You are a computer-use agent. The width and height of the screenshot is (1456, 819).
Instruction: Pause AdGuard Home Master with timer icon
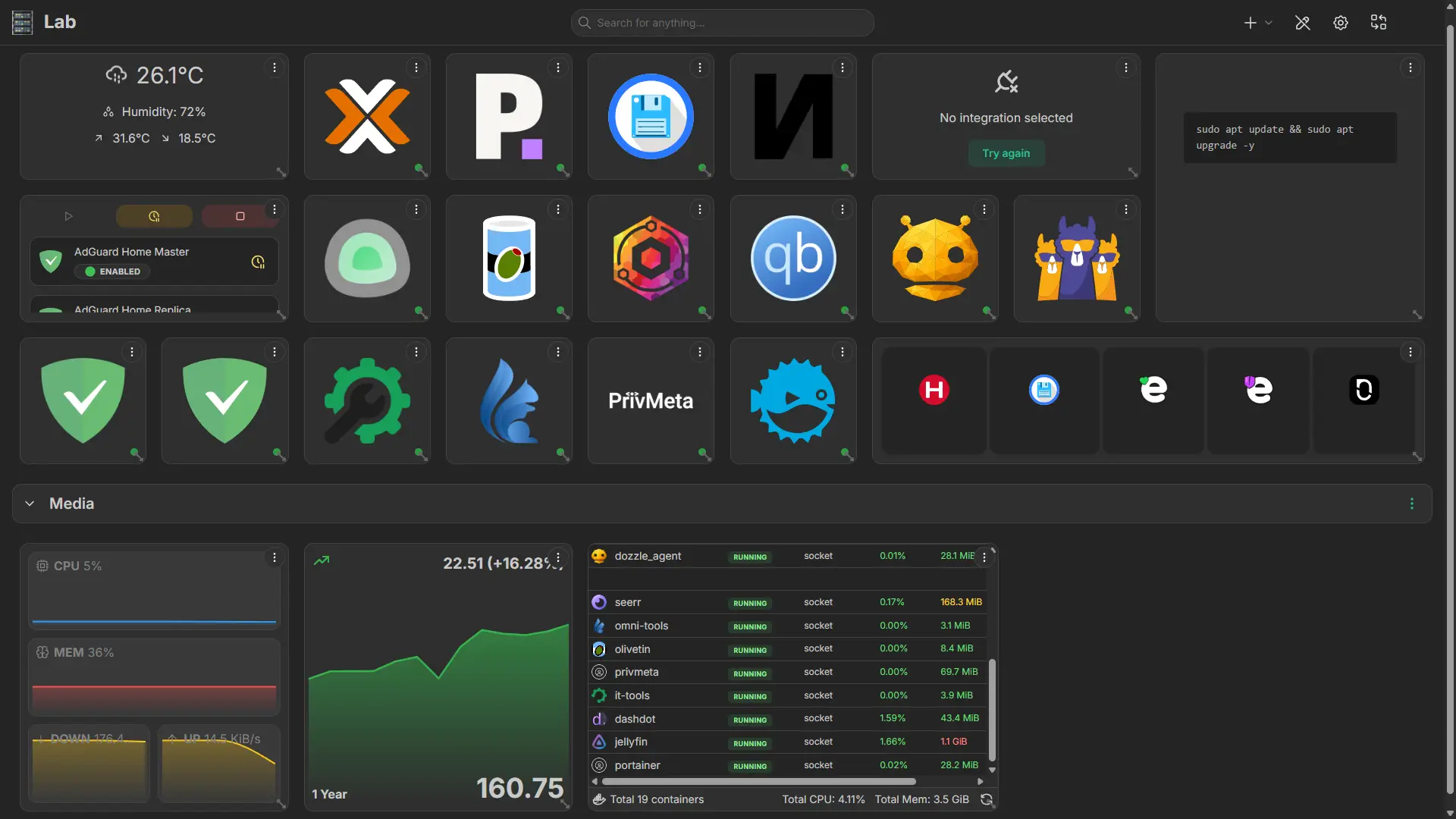[258, 262]
